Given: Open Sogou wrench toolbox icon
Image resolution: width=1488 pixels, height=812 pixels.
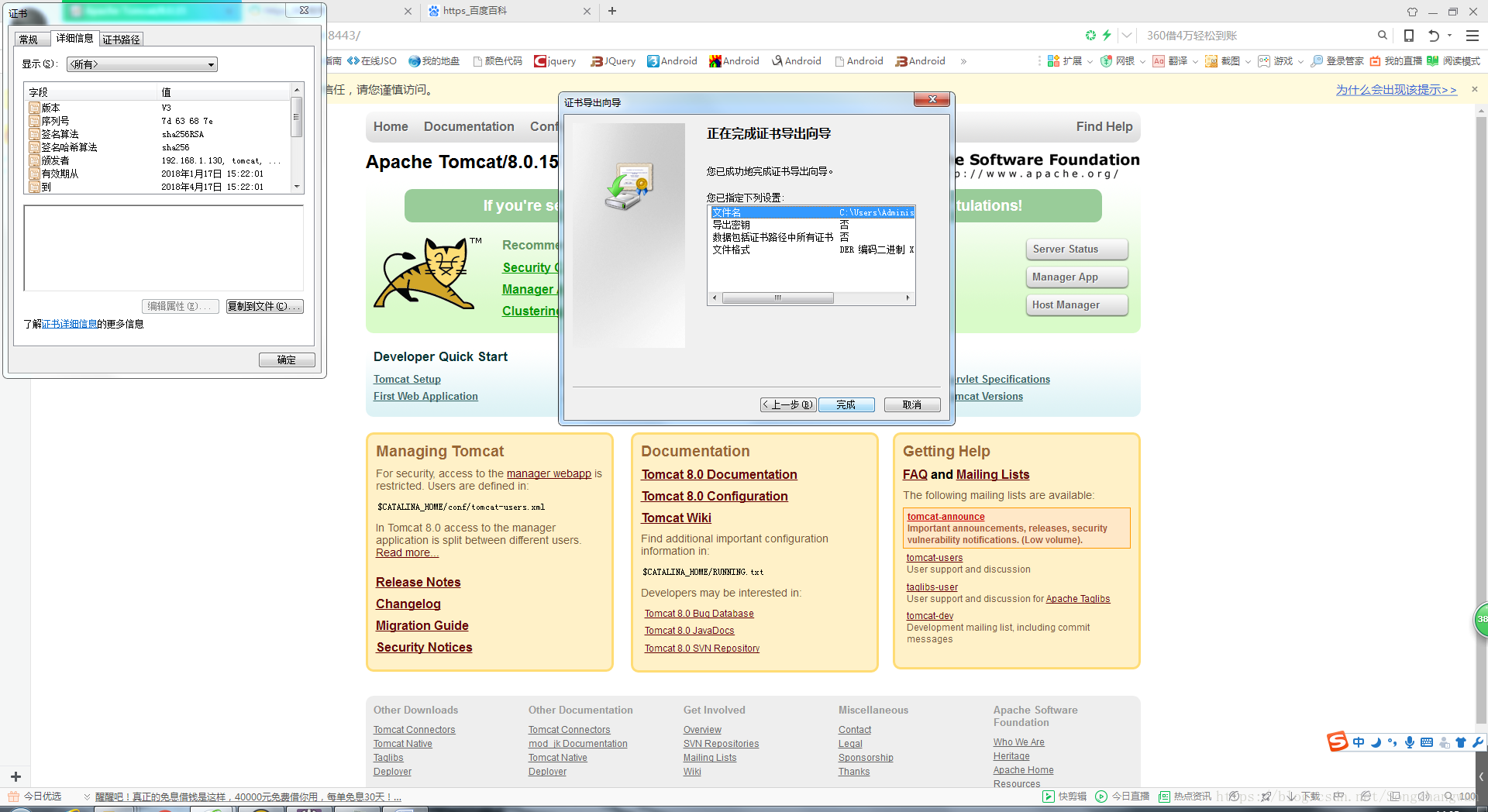Looking at the screenshot, I should 1478,742.
